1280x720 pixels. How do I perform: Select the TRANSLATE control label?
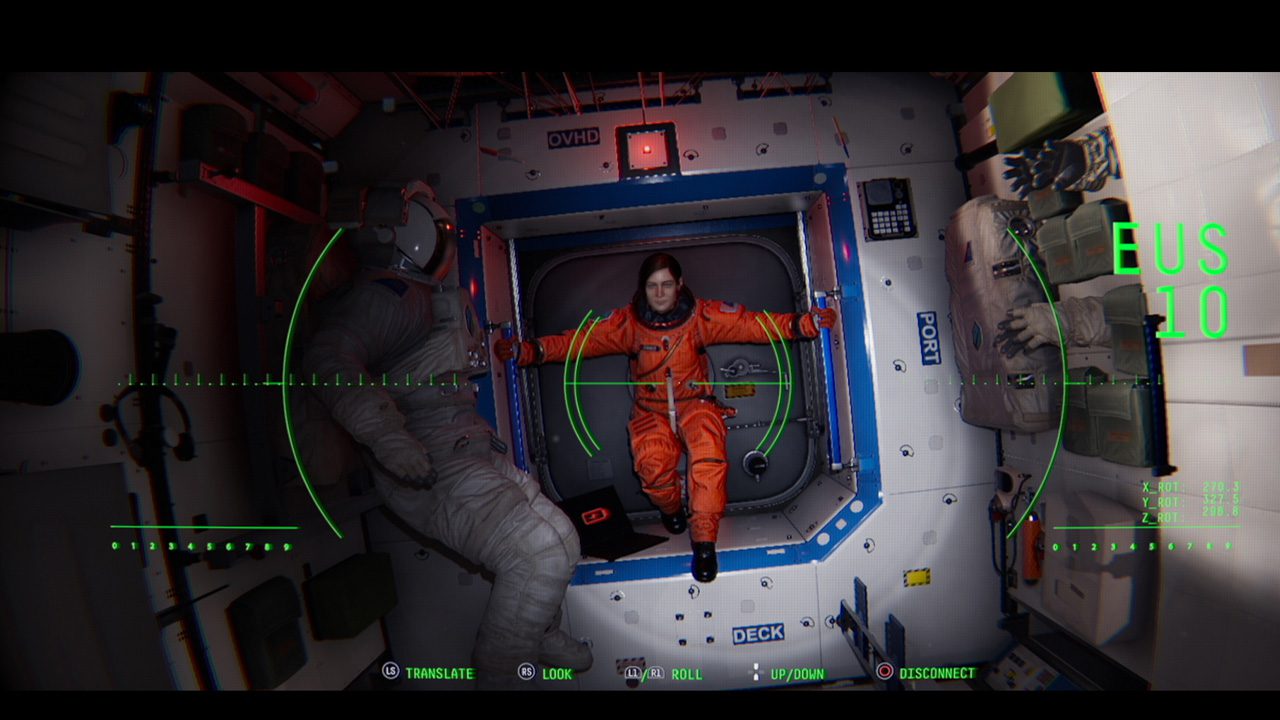click(439, 674)
